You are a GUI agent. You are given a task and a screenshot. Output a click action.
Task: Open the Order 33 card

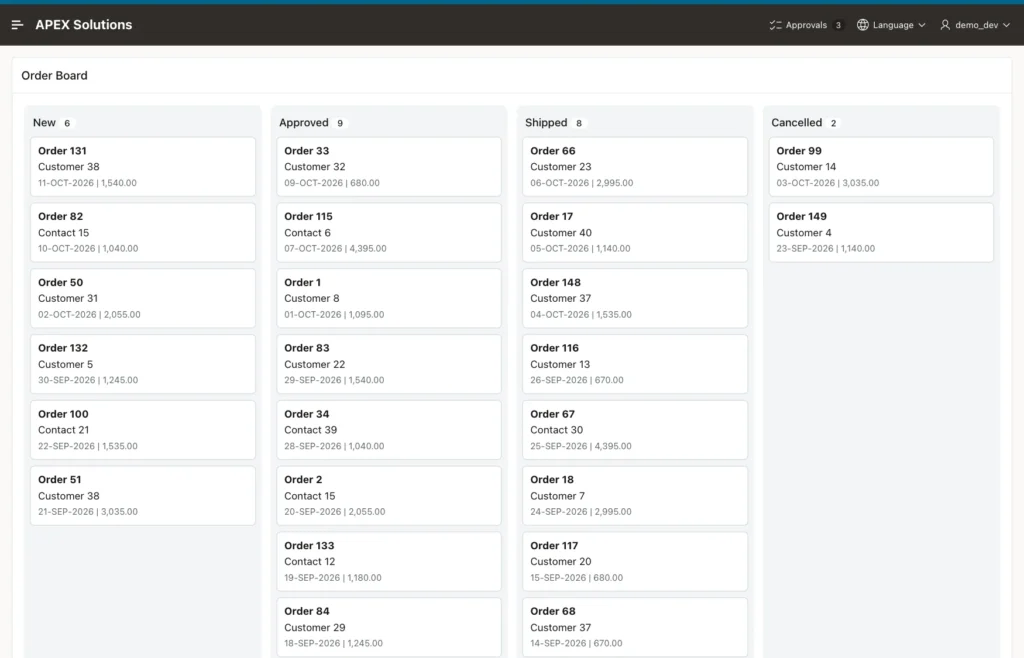pyautogui.click(x=389, y=166)
